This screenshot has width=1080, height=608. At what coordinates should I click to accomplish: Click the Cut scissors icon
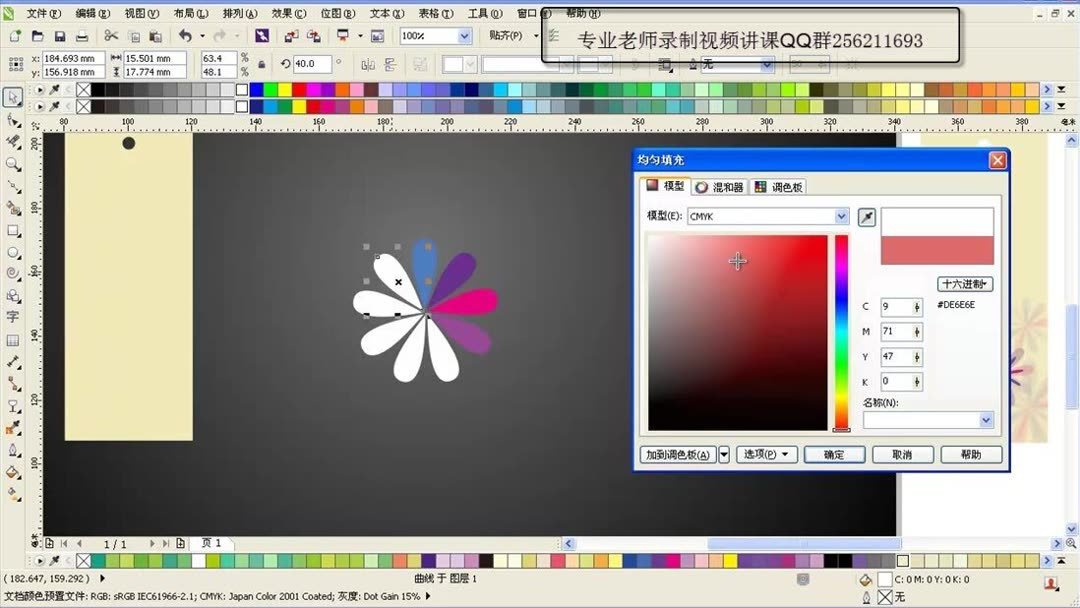(x=111, y=36)
